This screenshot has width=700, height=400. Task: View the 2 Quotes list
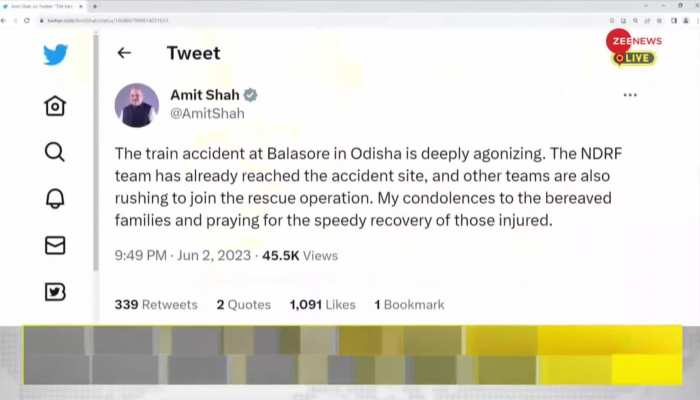pyautogui.click(x=244, y=304)
